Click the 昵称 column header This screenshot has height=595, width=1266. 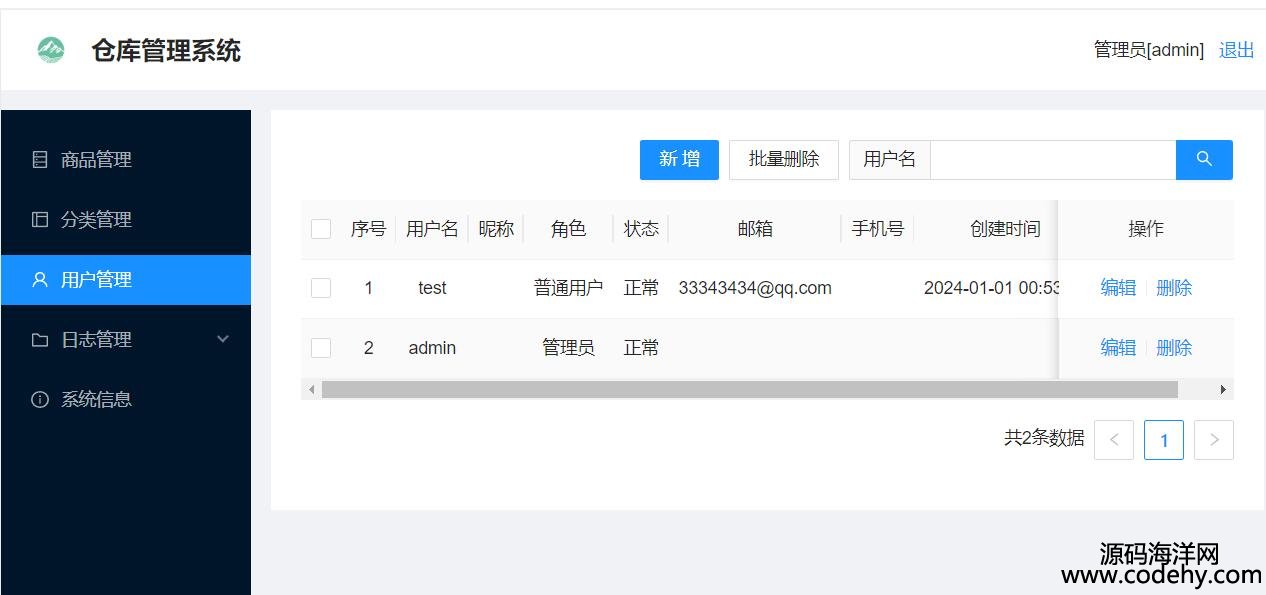496,229
